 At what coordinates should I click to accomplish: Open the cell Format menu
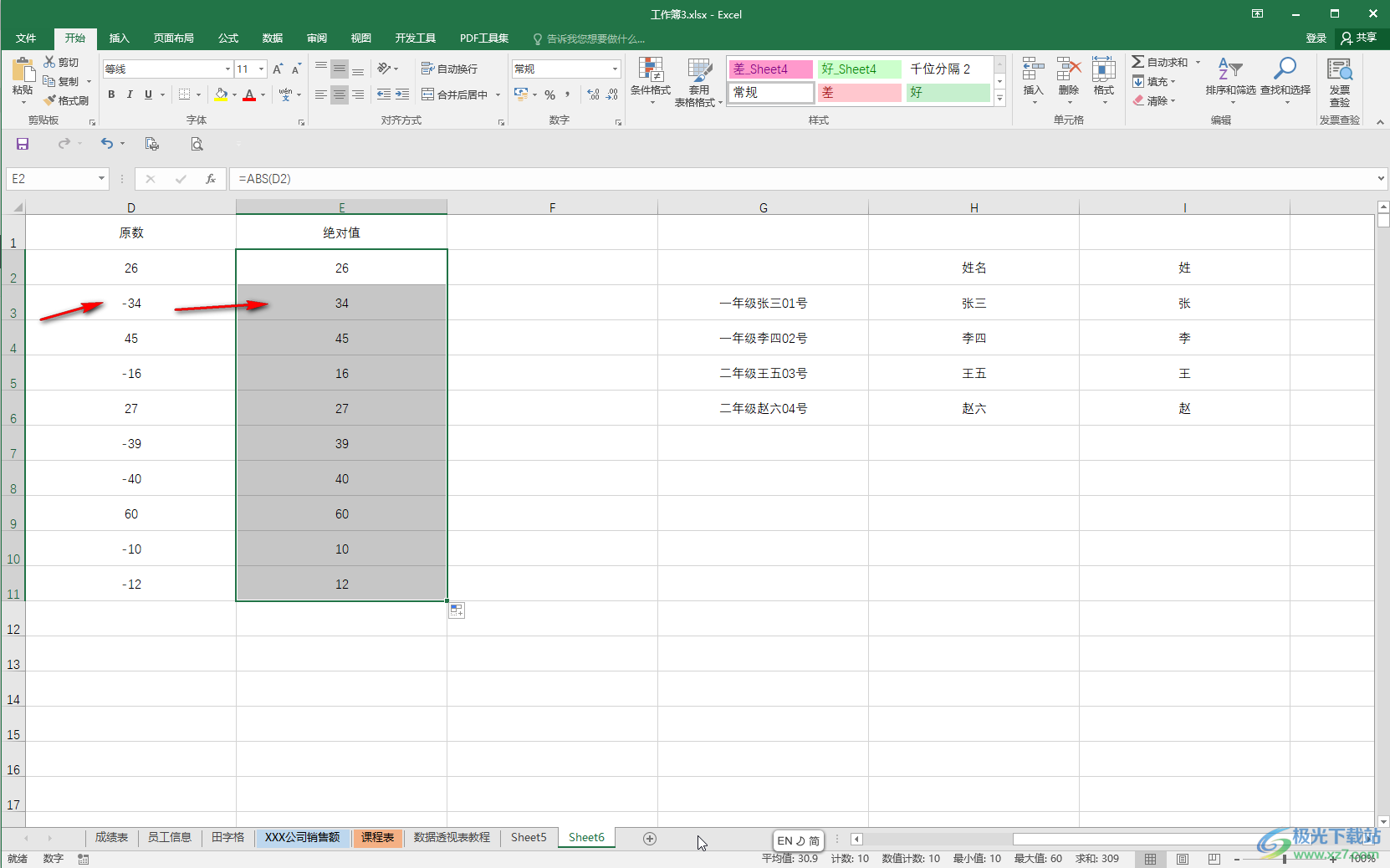point(1104,80)
